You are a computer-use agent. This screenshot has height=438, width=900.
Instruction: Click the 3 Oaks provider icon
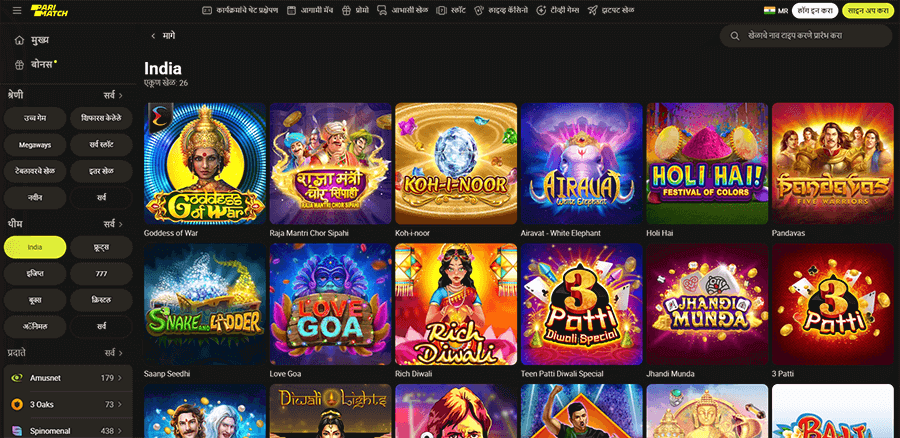point(17,404)
